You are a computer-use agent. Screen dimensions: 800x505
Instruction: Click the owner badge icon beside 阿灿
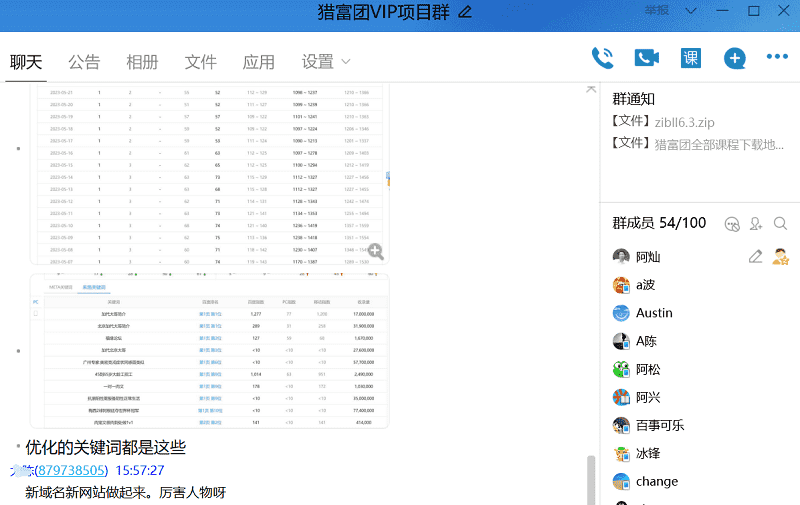[x=780, y=257]
